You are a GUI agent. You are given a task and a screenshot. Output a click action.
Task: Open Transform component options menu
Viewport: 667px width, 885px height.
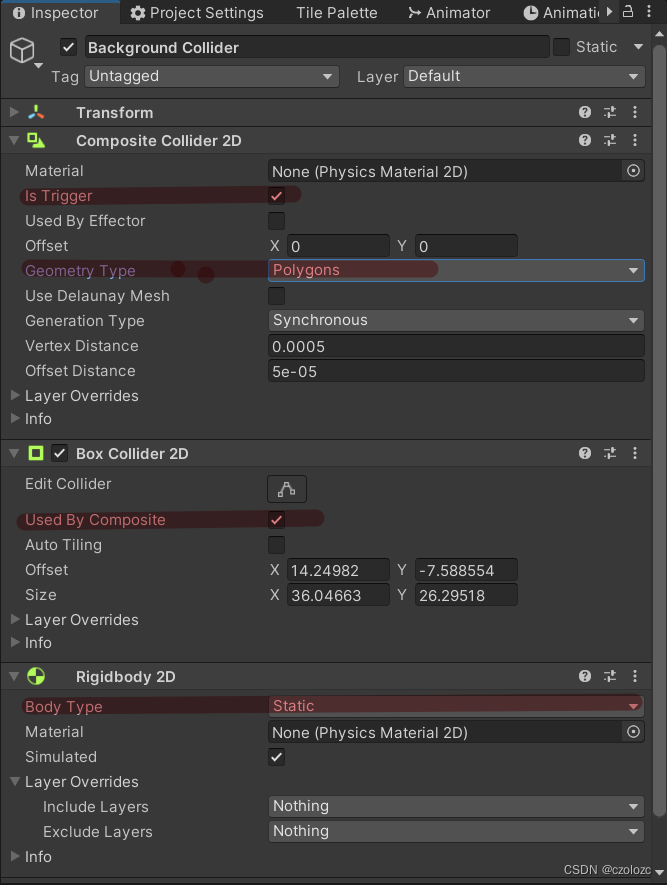[635, 112]
